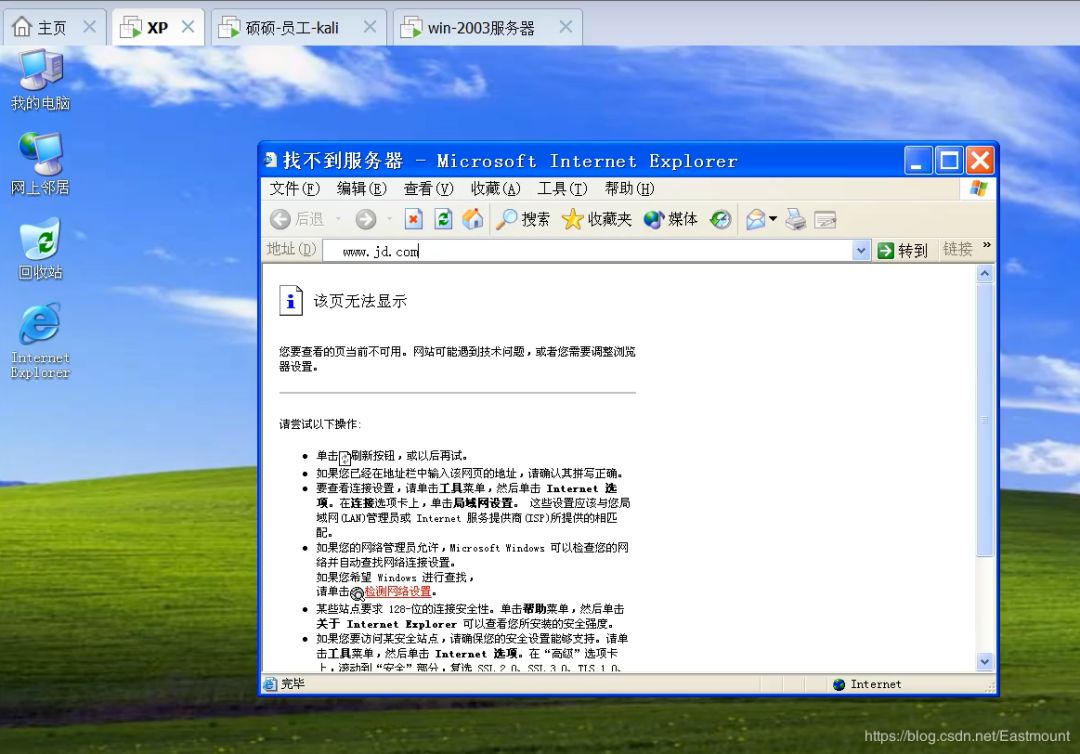Maximize the Internet Explorer window
Screen dimensions: 1080x754
click(x=949, y=161)
